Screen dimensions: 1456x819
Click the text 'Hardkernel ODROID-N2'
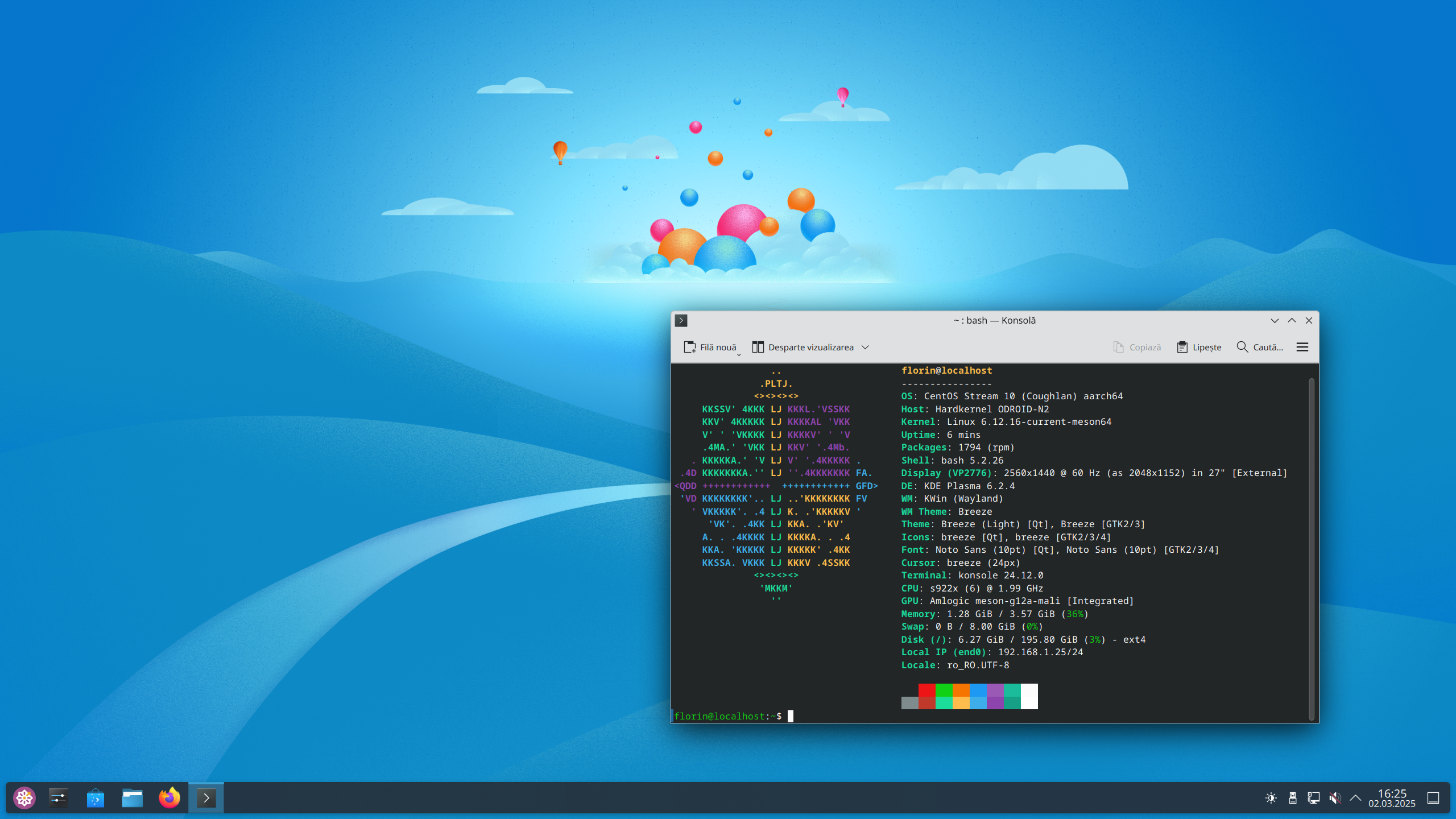[992, 409]
